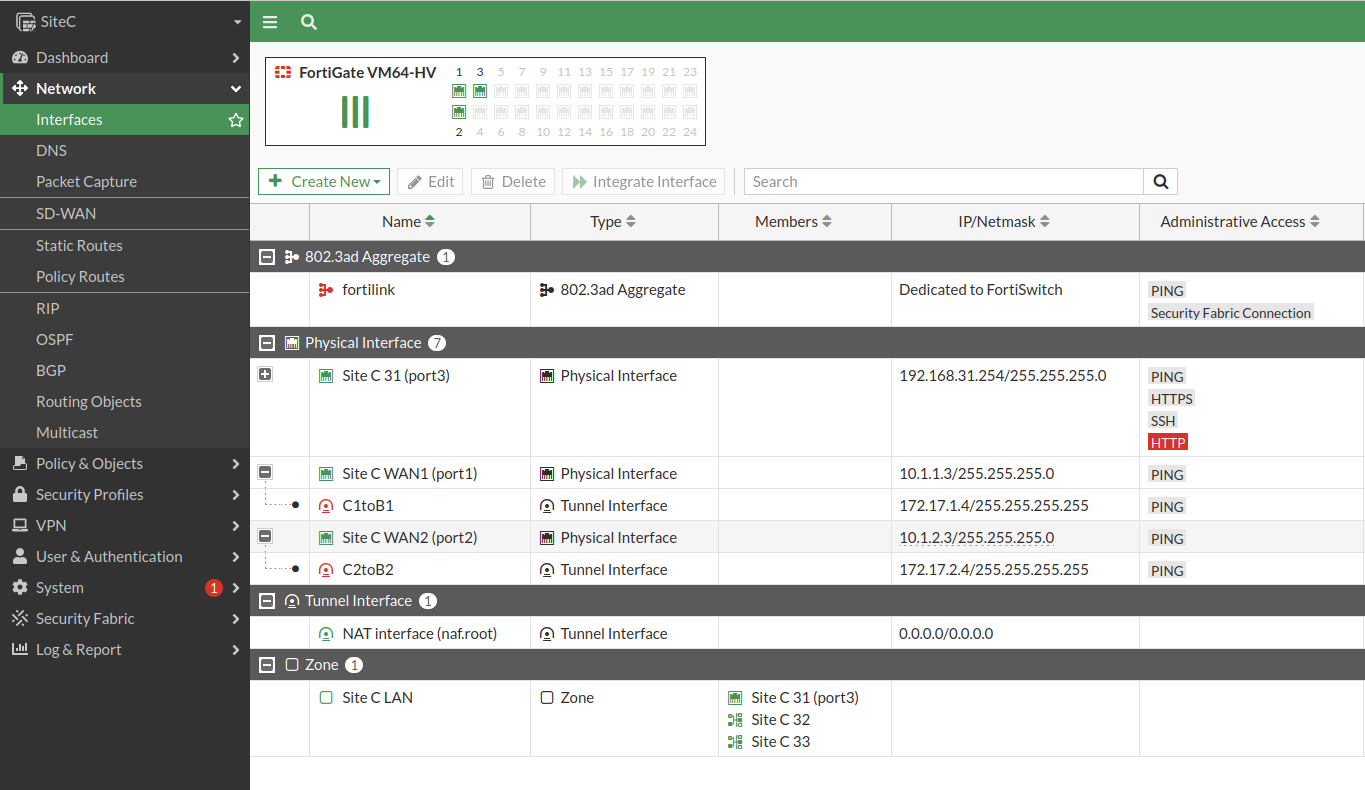Click the FortiGate VM64-HV device label
Viewport: 1365px width, 790px height.
367,73
